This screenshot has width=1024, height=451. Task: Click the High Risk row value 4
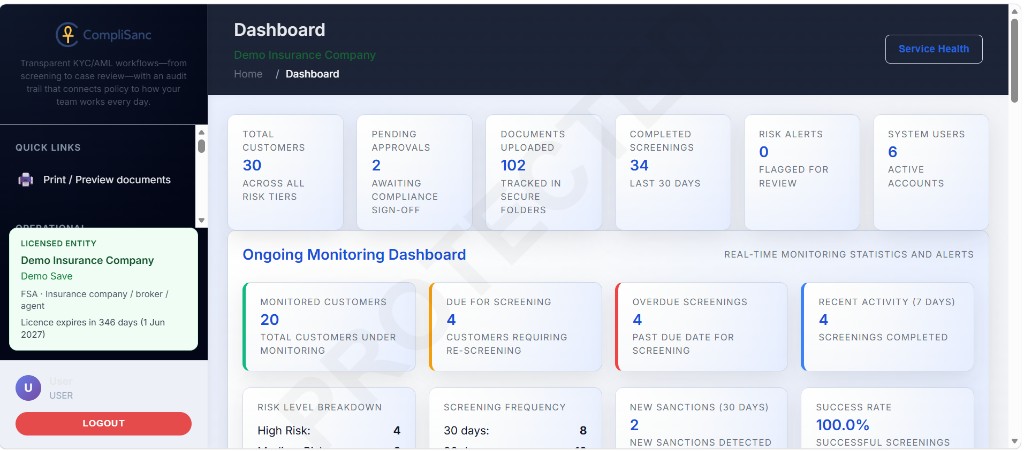tap(397, 431)
